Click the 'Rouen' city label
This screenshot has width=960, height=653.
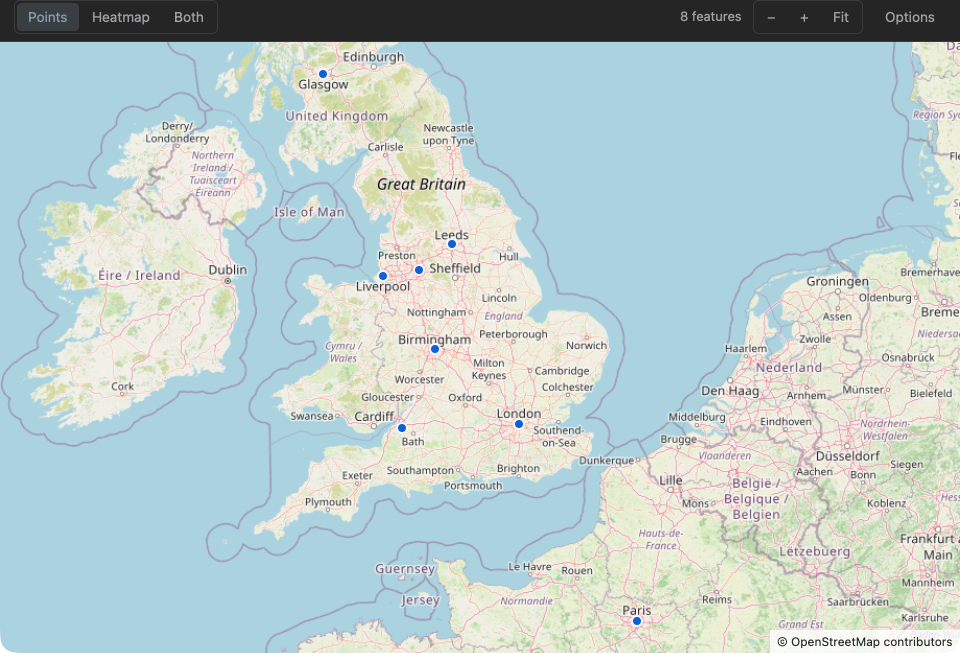(577, 570)
